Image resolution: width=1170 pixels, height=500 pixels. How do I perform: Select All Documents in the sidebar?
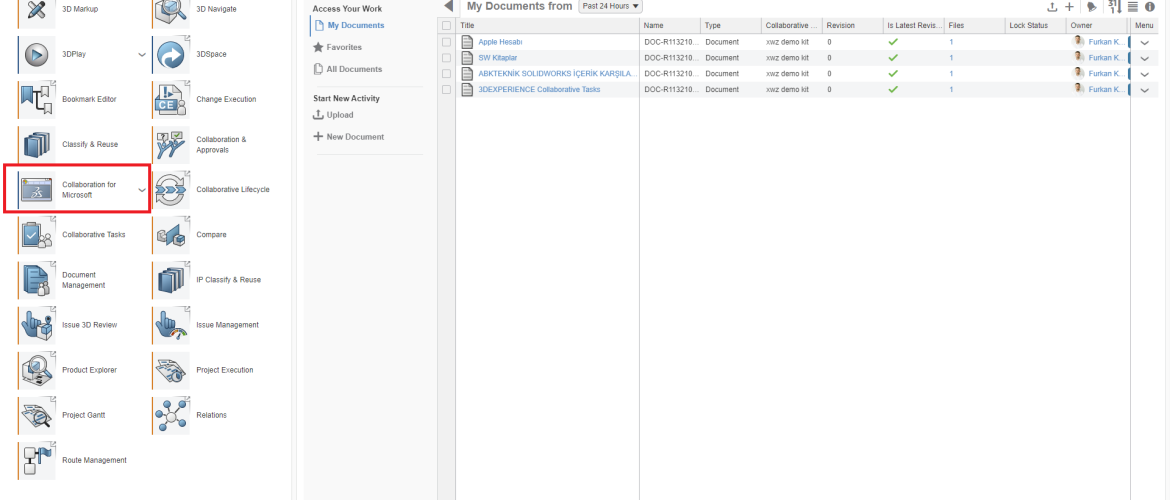(354, 69)
